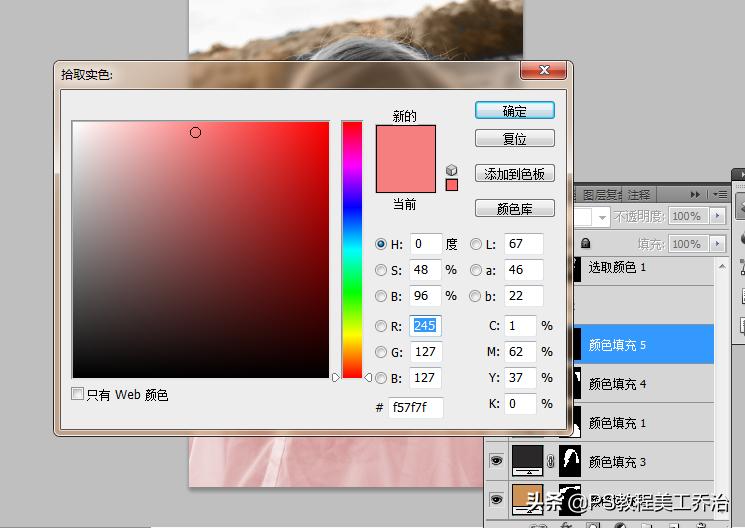
Task: Click the 添加到色板 button
Action: coord(515,173)
